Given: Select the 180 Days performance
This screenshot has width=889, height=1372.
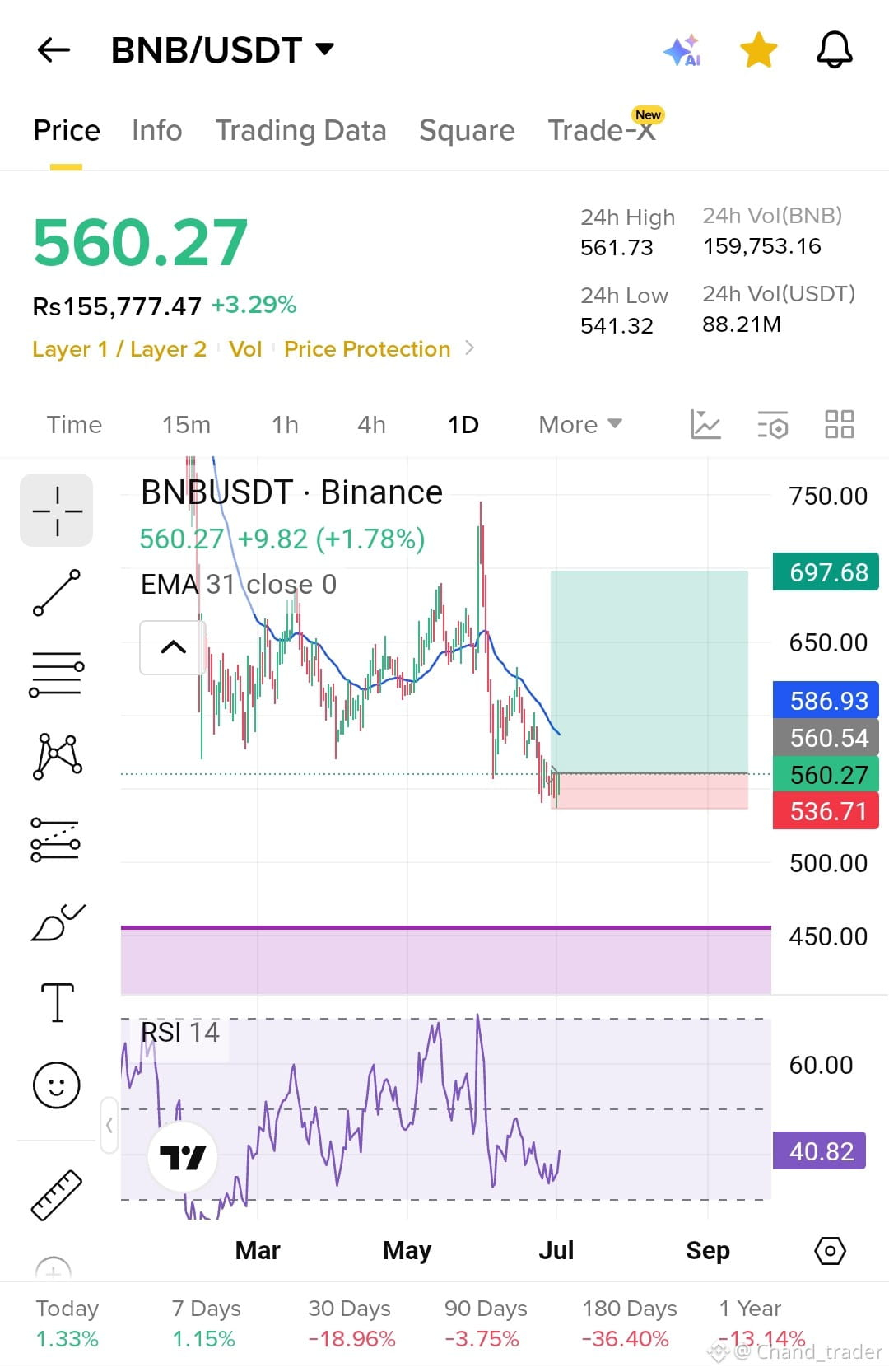Looking at the screenshot, I should click(629, 1323).
